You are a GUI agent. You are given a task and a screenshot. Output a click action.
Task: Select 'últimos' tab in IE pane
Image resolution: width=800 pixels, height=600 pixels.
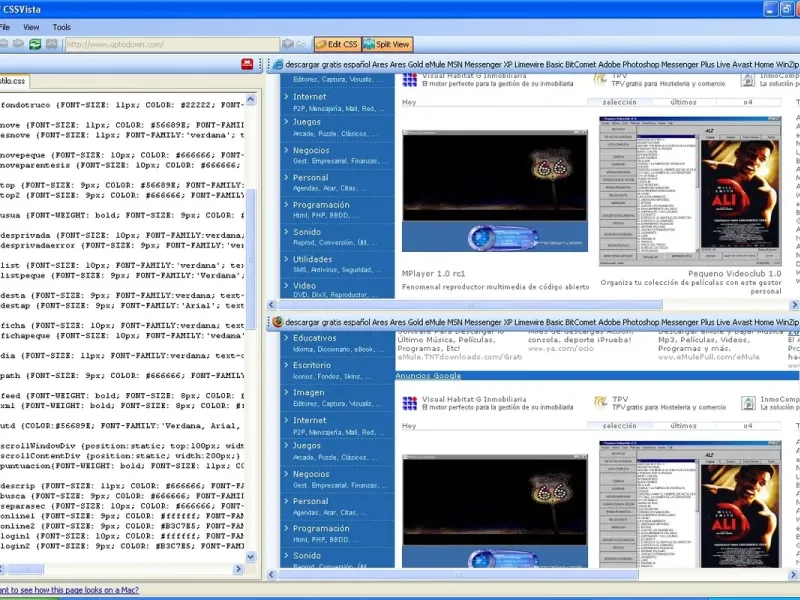coord(684,102)
